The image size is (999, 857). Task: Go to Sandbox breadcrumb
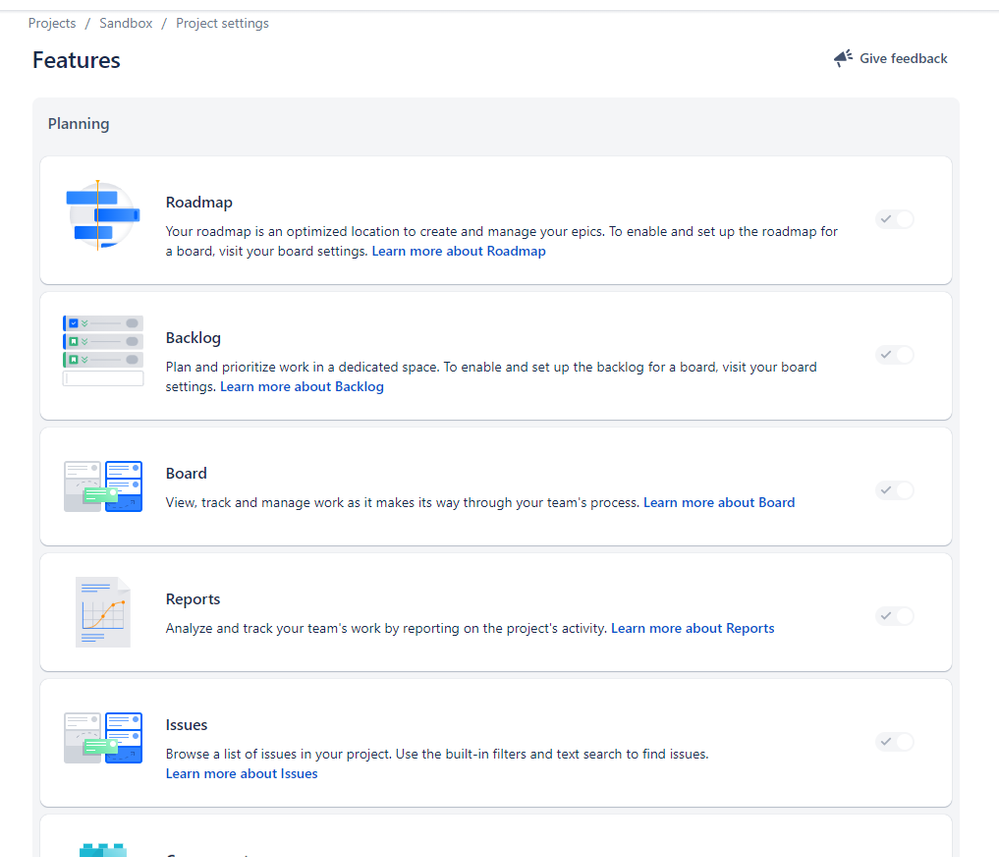click(x=126, y=24)
